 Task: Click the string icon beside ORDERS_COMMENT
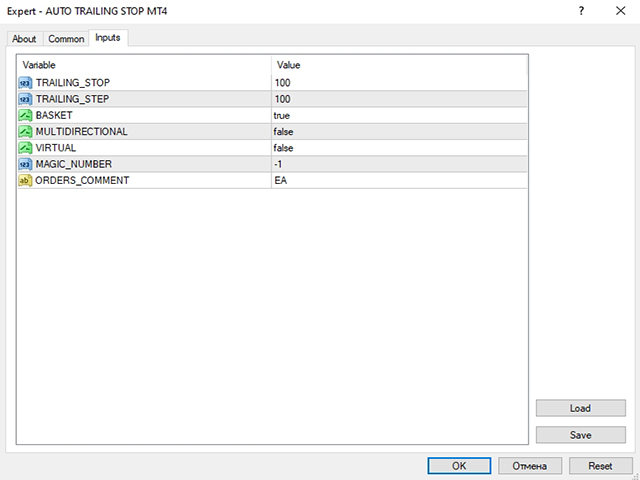25,180
